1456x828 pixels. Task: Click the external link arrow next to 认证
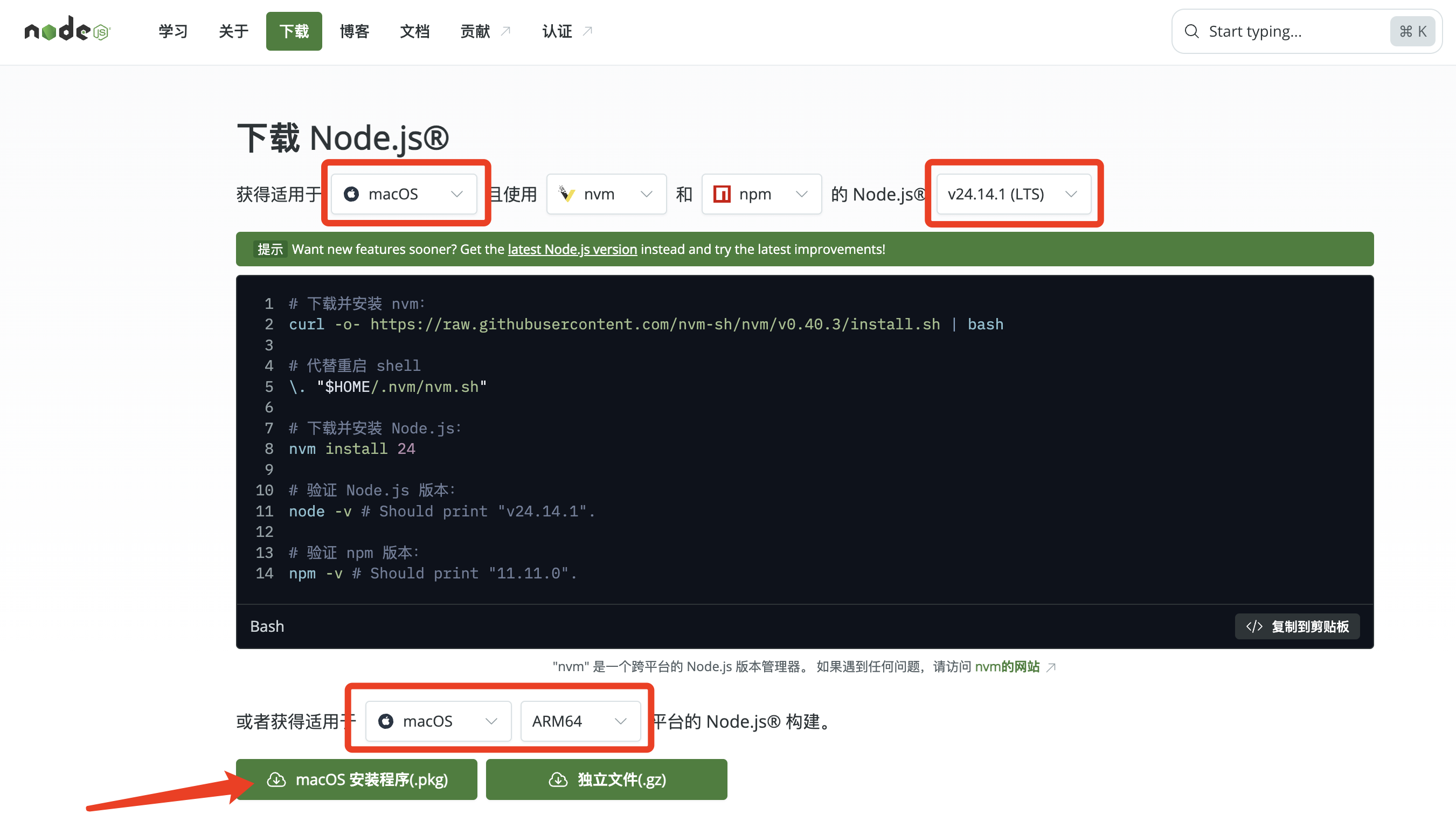[587, 31]
